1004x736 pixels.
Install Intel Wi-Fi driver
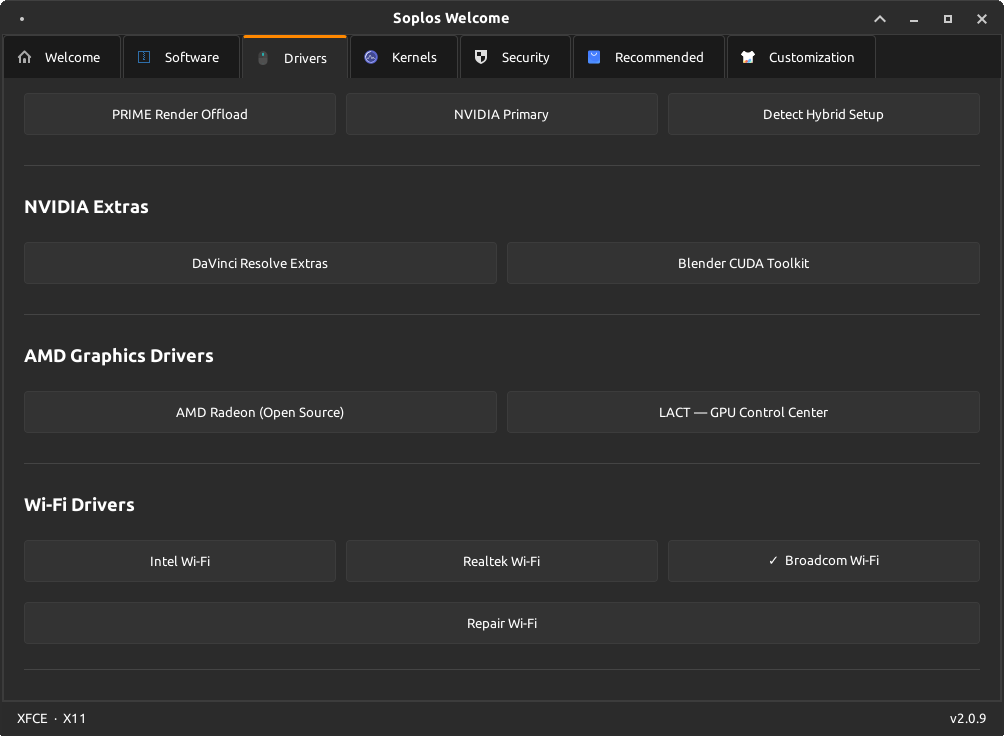(180, 561)
